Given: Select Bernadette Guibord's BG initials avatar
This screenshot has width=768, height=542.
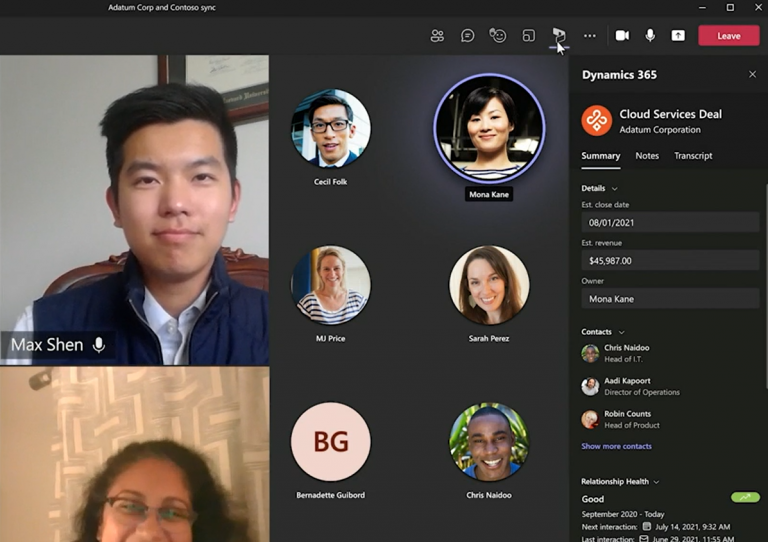Looking at the screenshot, I should (x=331, y=442).
